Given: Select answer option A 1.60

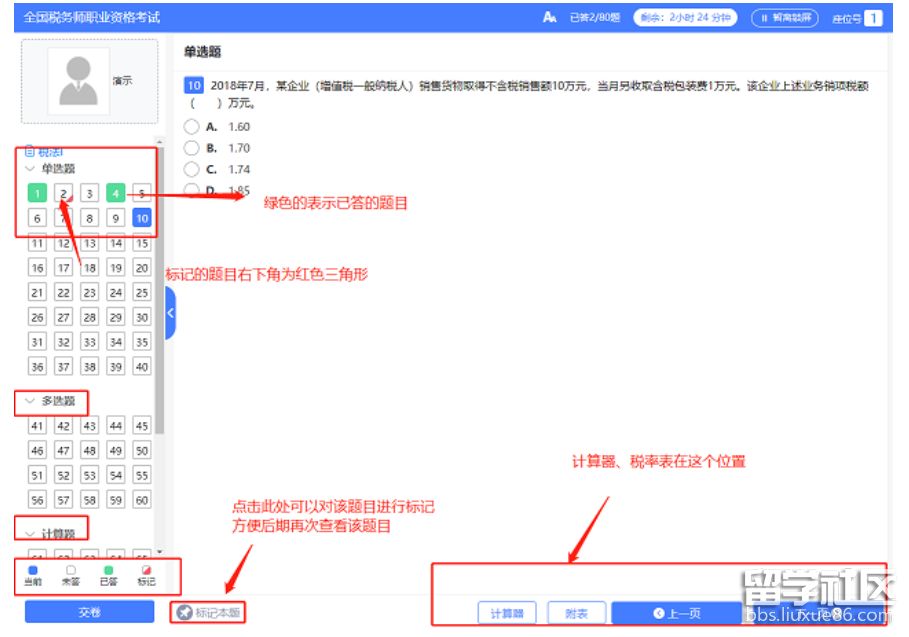Looking at the screenshot, I should coord(192,127).
